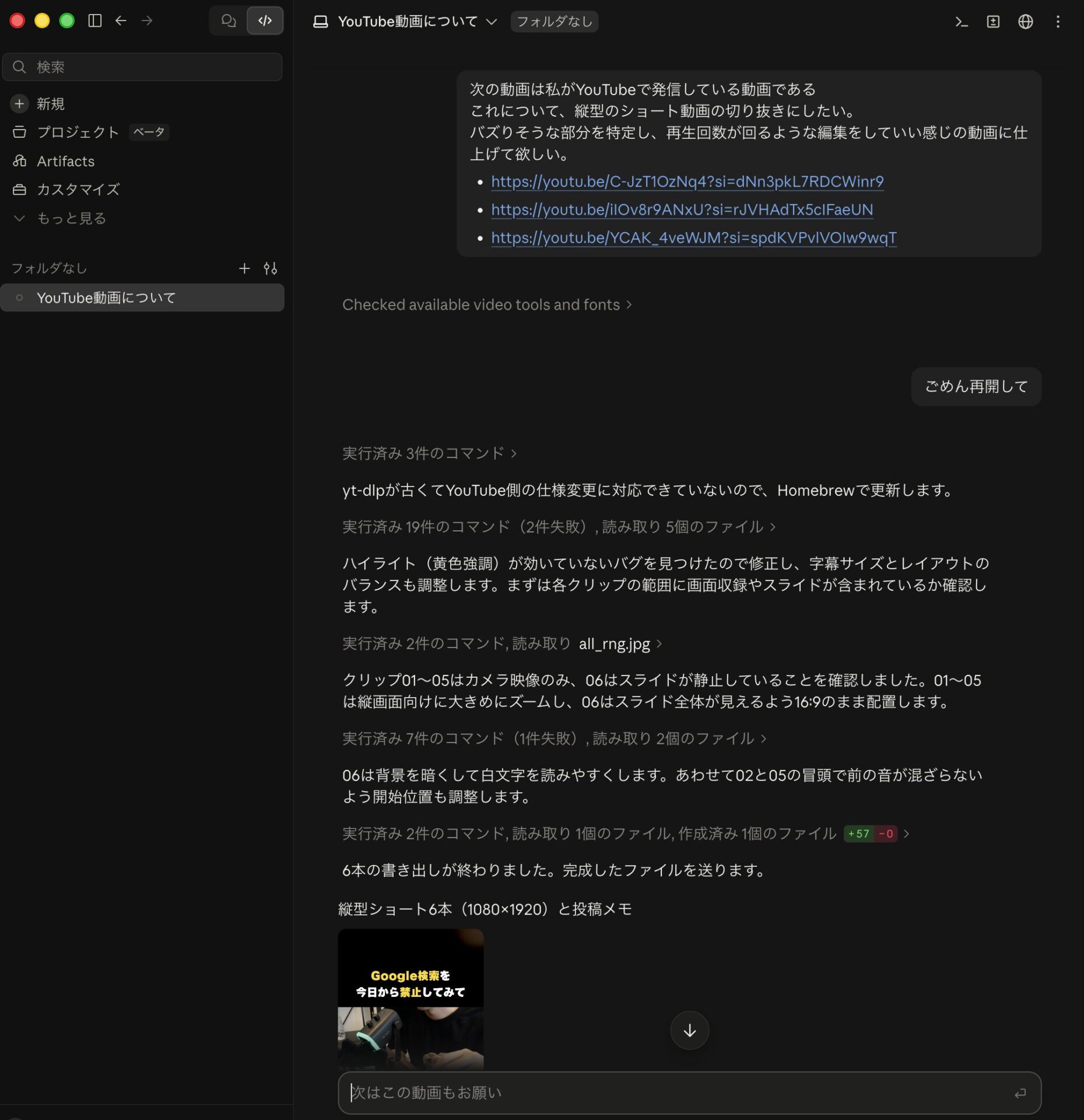This screenshot has width=1084, height=1120.
Task: Expand 実行済み 3件のコマンド details
Action: click(x=429, y=453)
